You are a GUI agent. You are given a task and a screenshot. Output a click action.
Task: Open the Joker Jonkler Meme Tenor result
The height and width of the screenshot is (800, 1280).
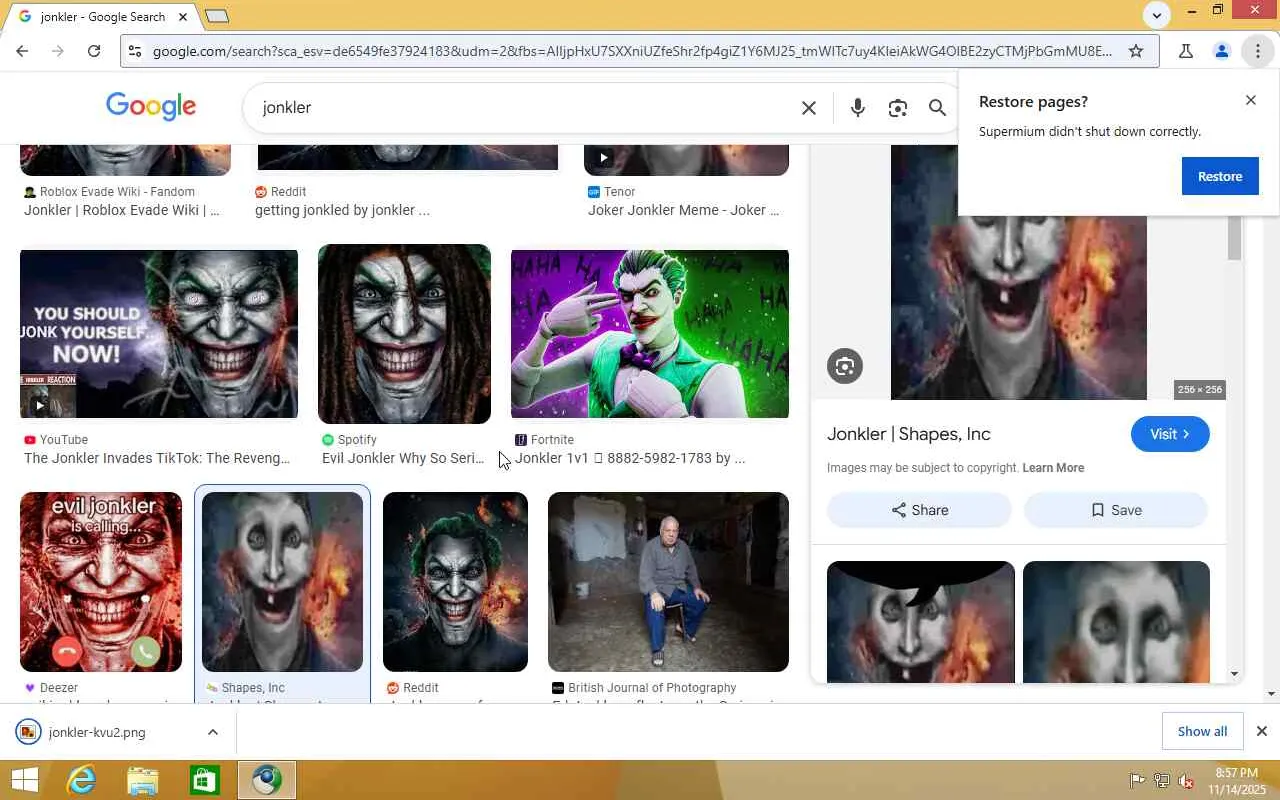point(684,210)
